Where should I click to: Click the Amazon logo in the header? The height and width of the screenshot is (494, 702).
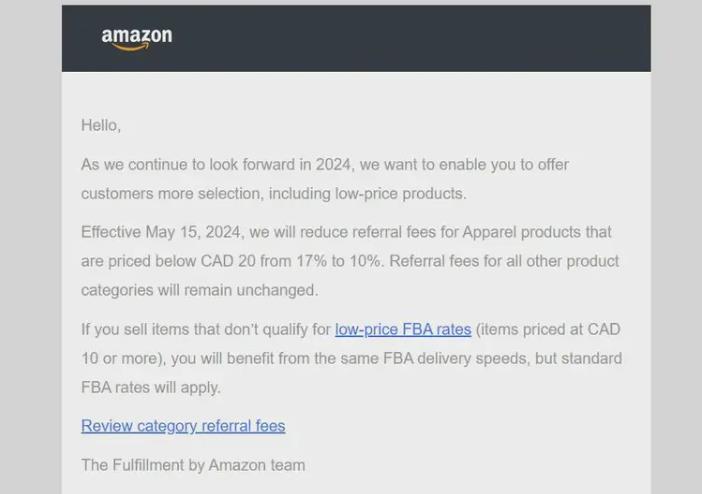coord(137,39)
